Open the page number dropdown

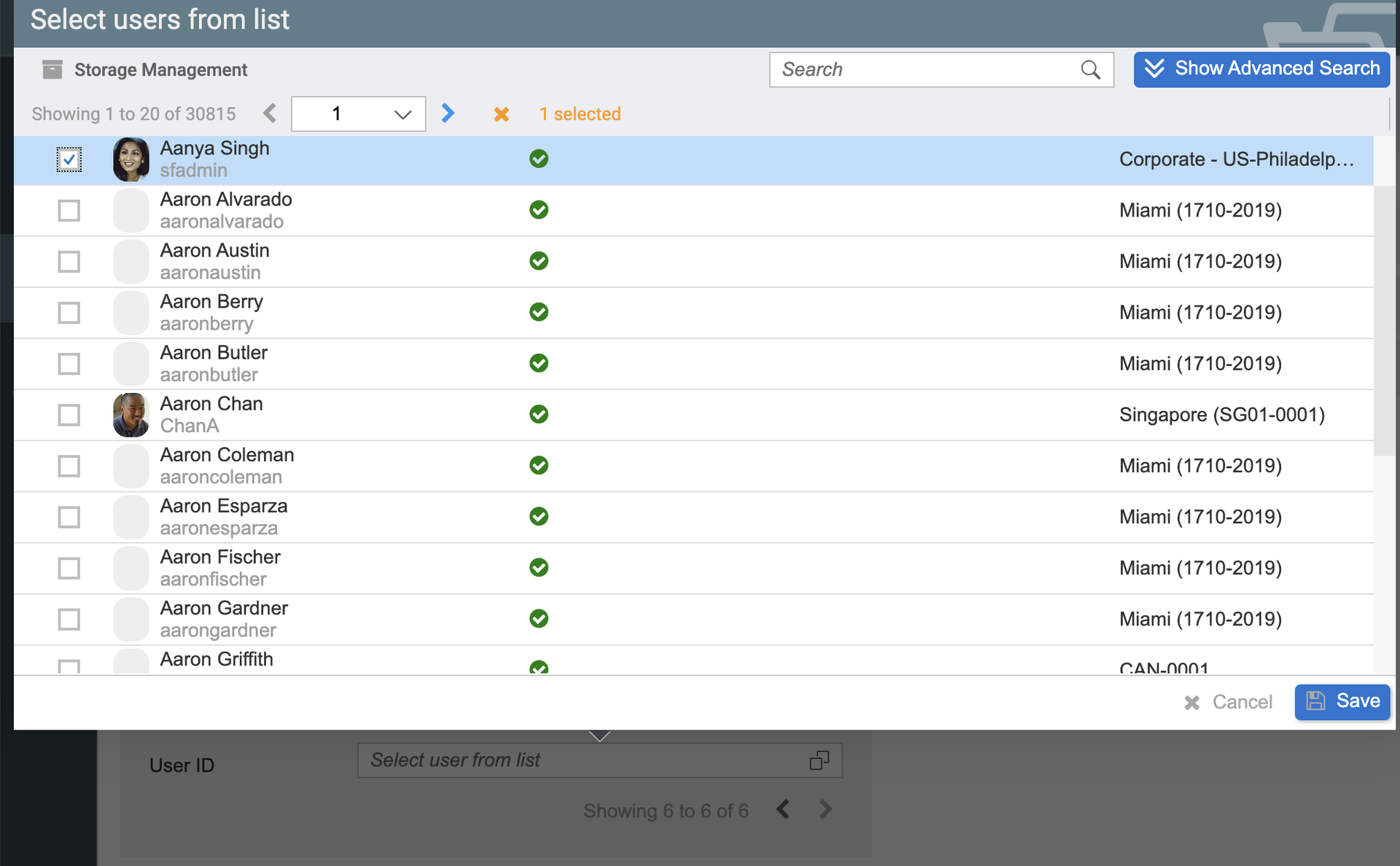358,114
